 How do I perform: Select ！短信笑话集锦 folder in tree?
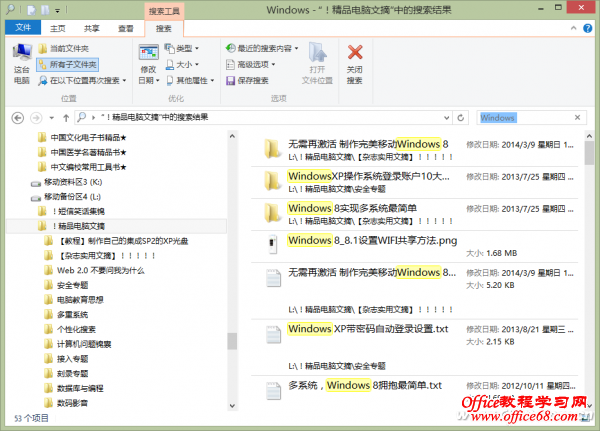point(72,211)
